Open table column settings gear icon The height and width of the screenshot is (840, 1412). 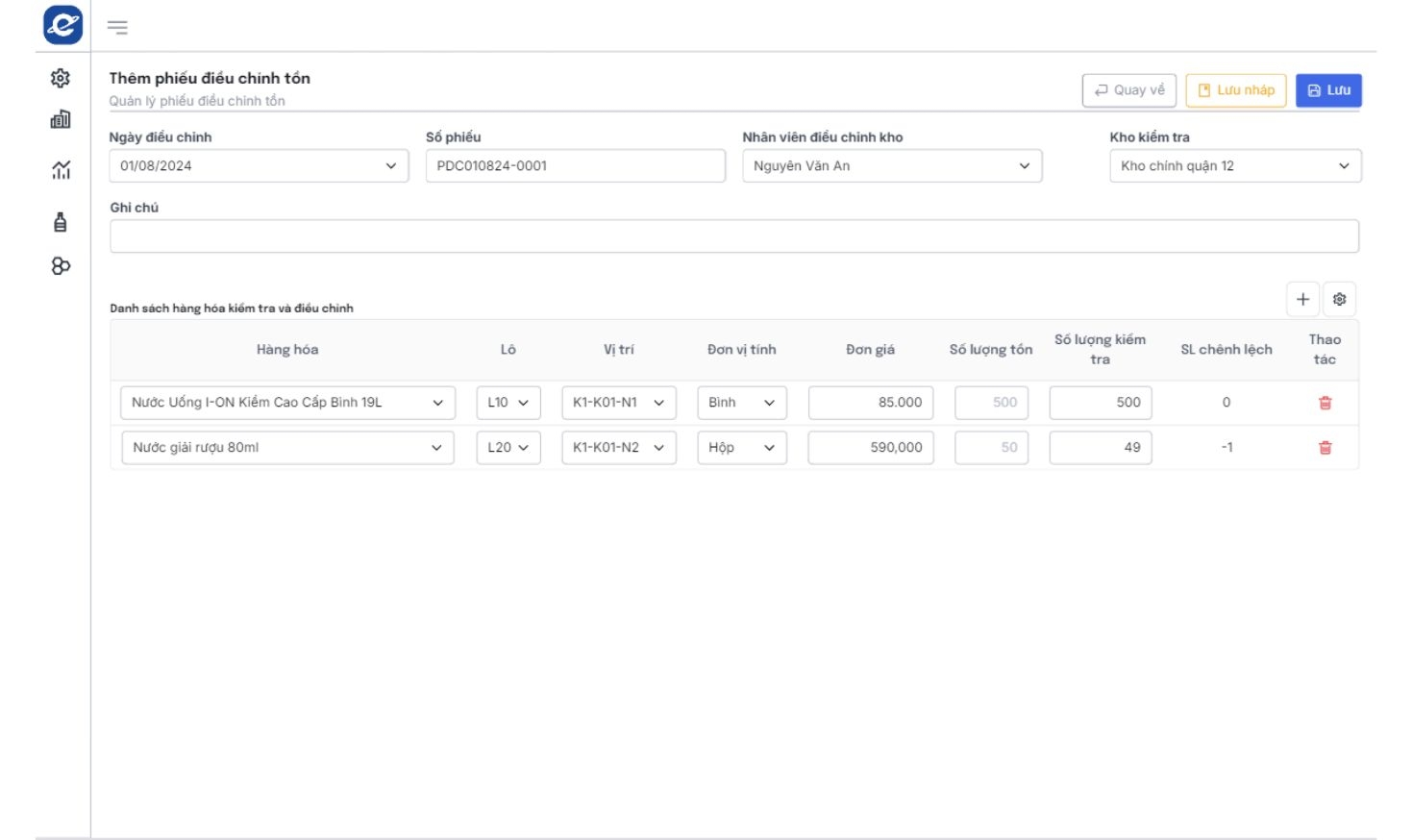[1339, 299]
